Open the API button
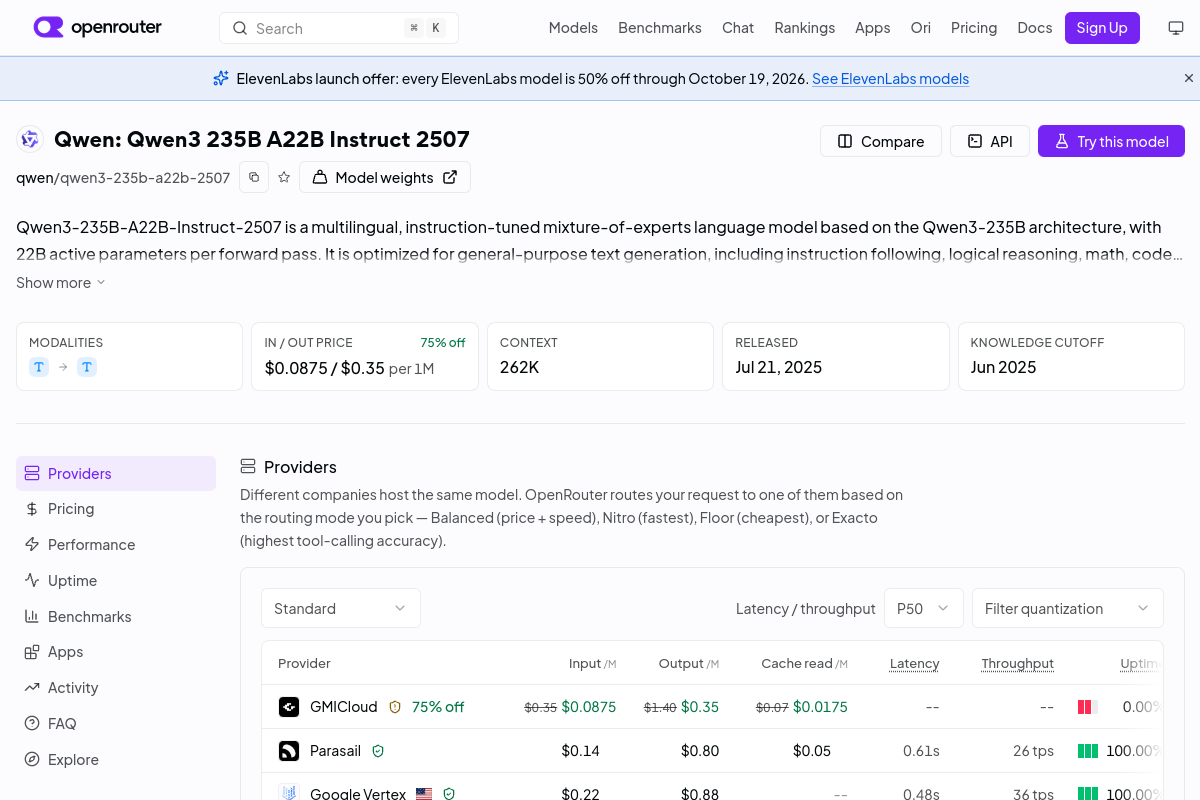 click(989, 141)
